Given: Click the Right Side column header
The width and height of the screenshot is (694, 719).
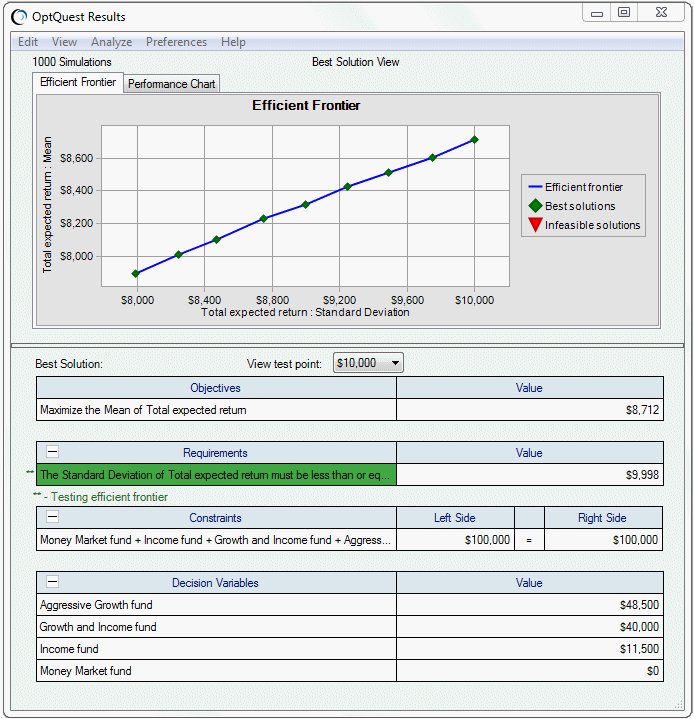Looking at the screenshot, I should [603, 518].
